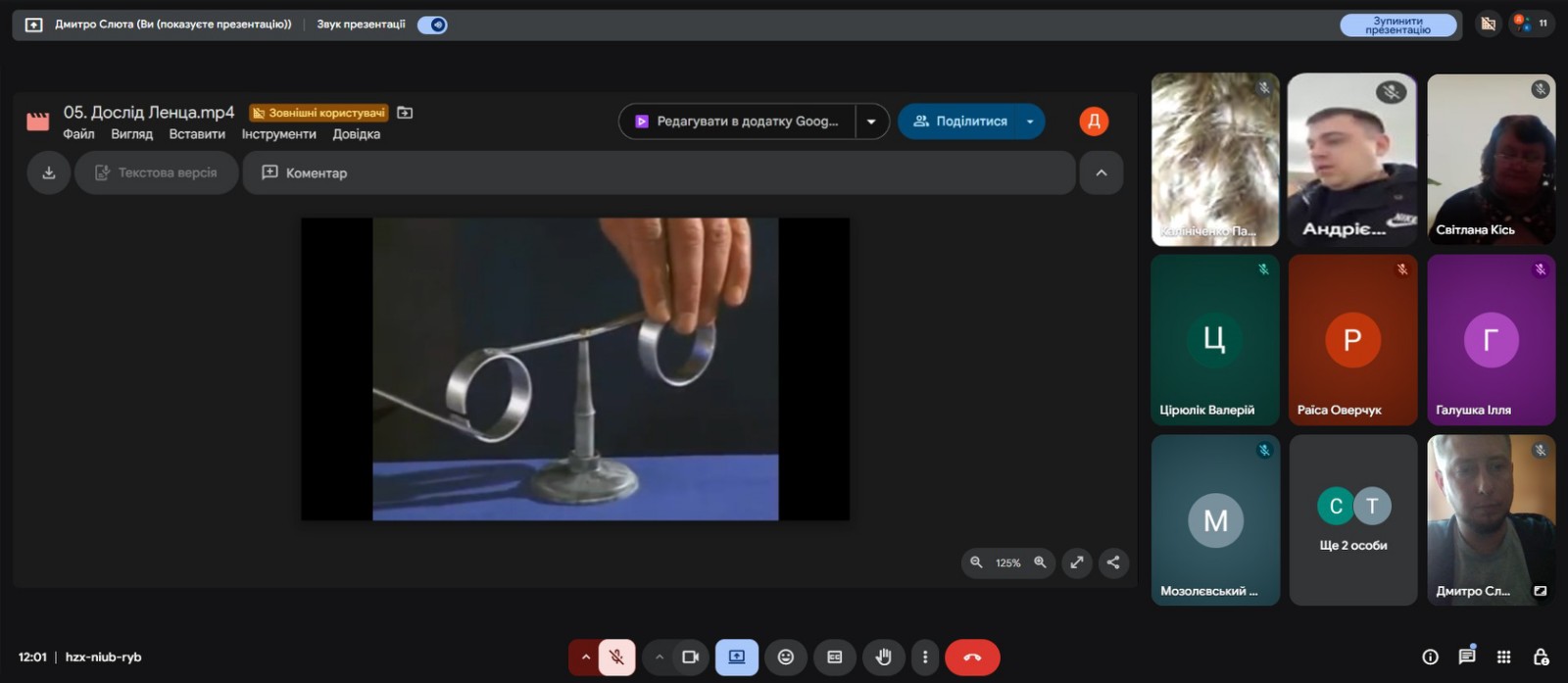Click the Поділитися share button

click(x=960, y=122)
